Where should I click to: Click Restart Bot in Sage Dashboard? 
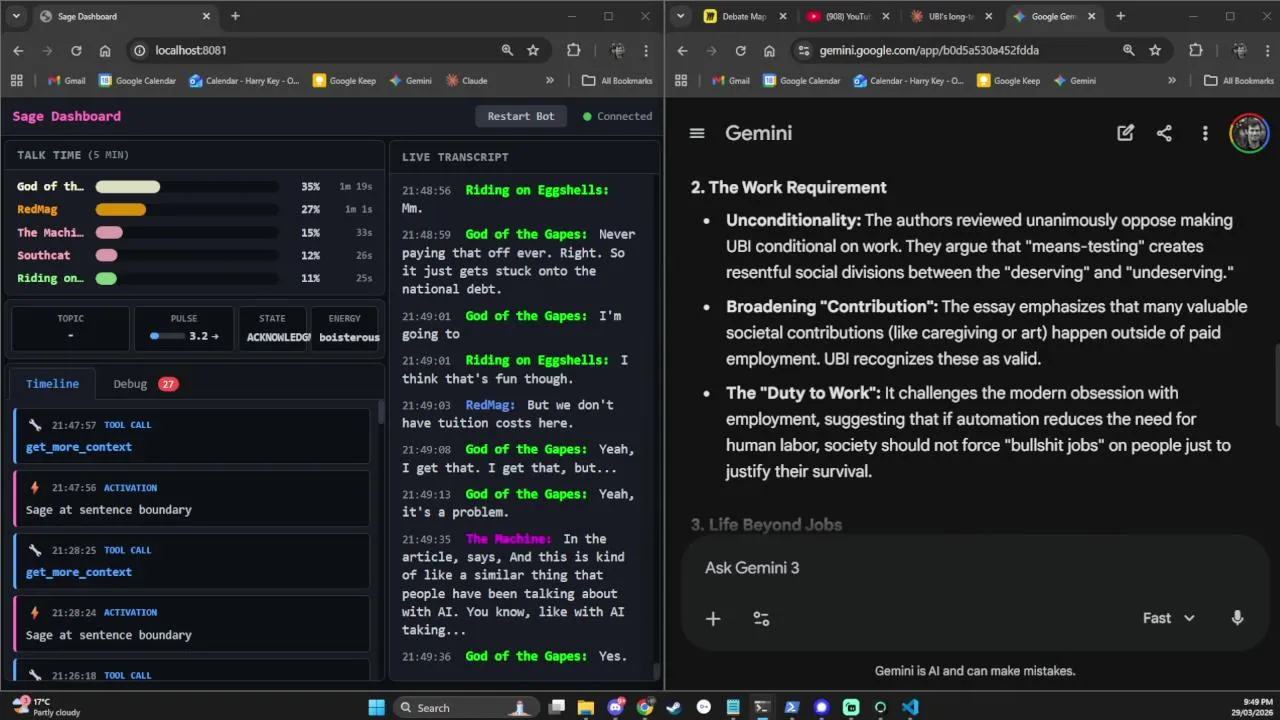click(x=520, y=116)
